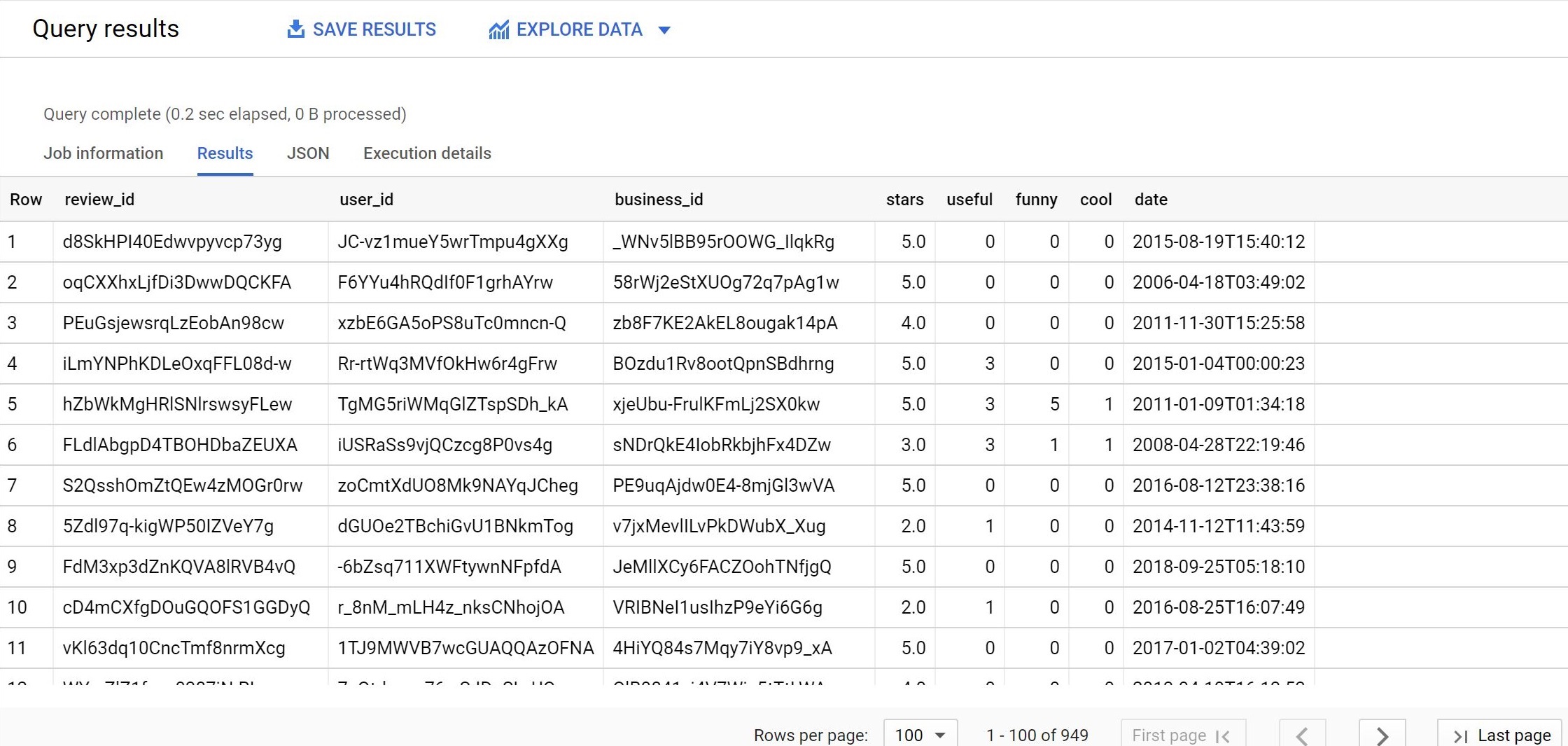
Task: Click the Save Results download icon
Action: [x=295, y=29]
